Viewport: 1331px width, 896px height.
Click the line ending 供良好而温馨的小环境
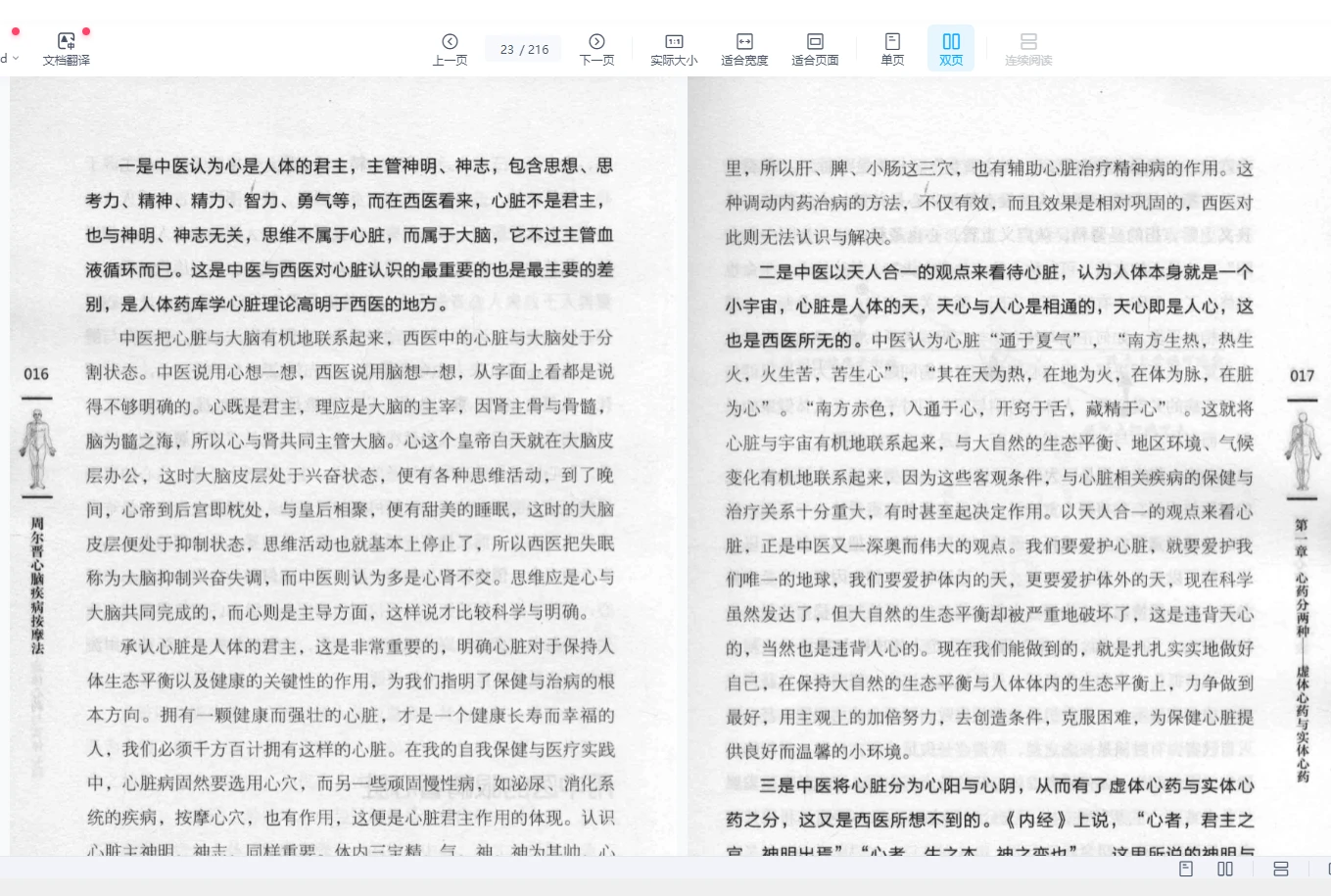coord(819,751)
